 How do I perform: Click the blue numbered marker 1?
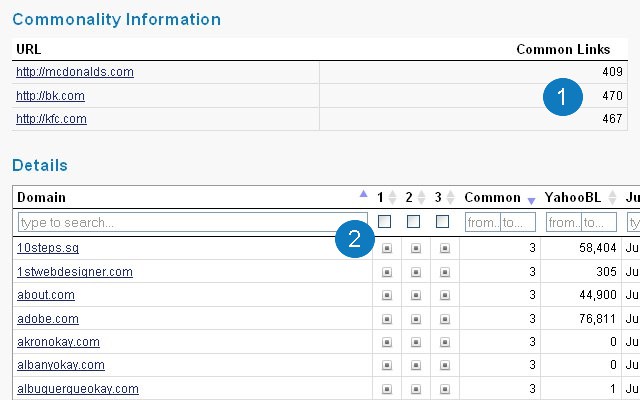coord(562,97)
